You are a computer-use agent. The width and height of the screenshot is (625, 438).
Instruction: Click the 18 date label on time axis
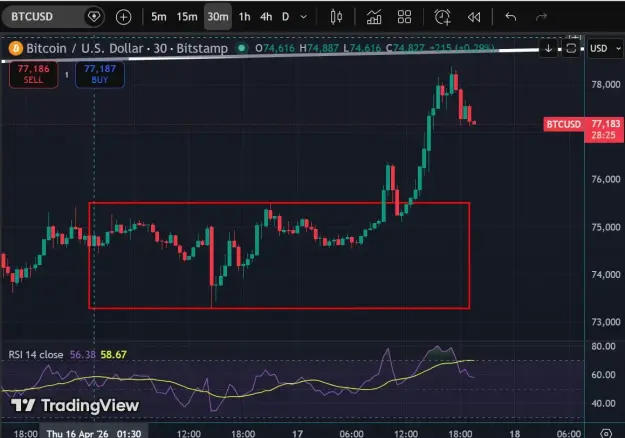(x=515, y=433)
